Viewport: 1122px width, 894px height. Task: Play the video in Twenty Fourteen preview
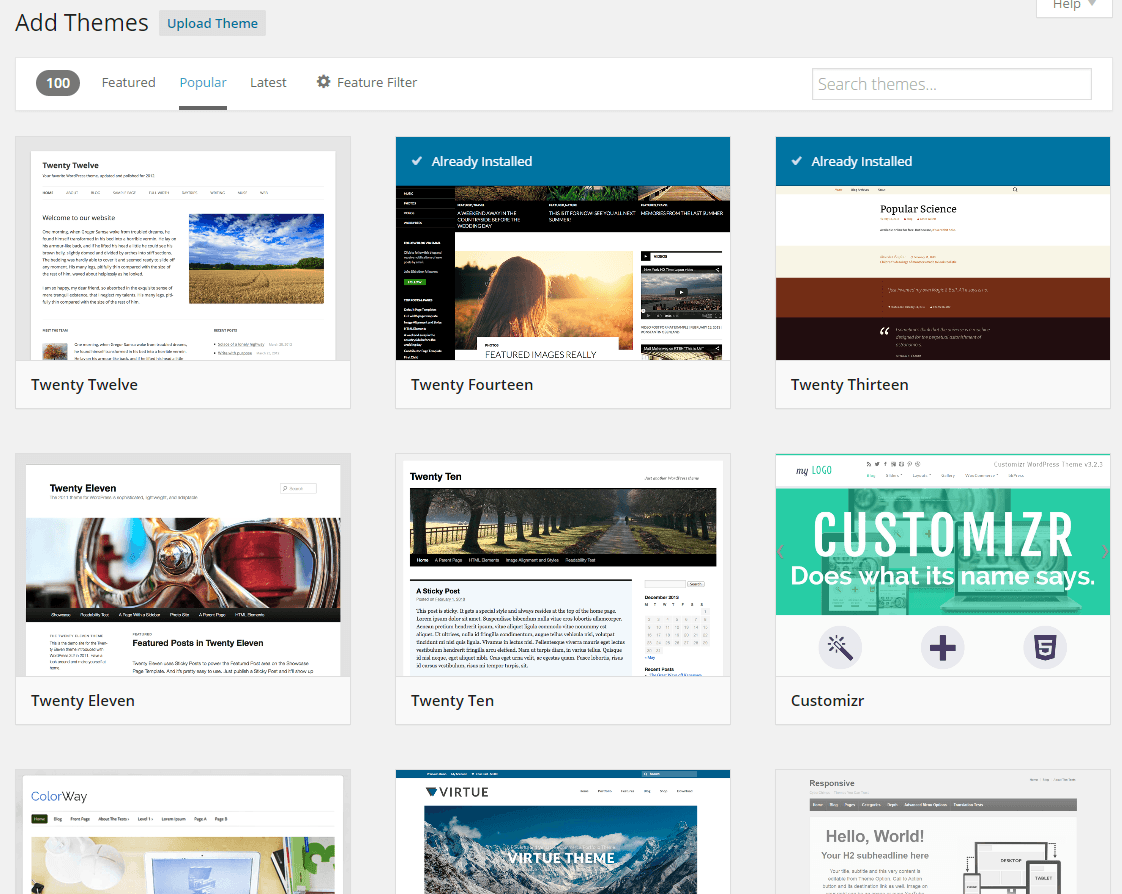tap(681, 292)
